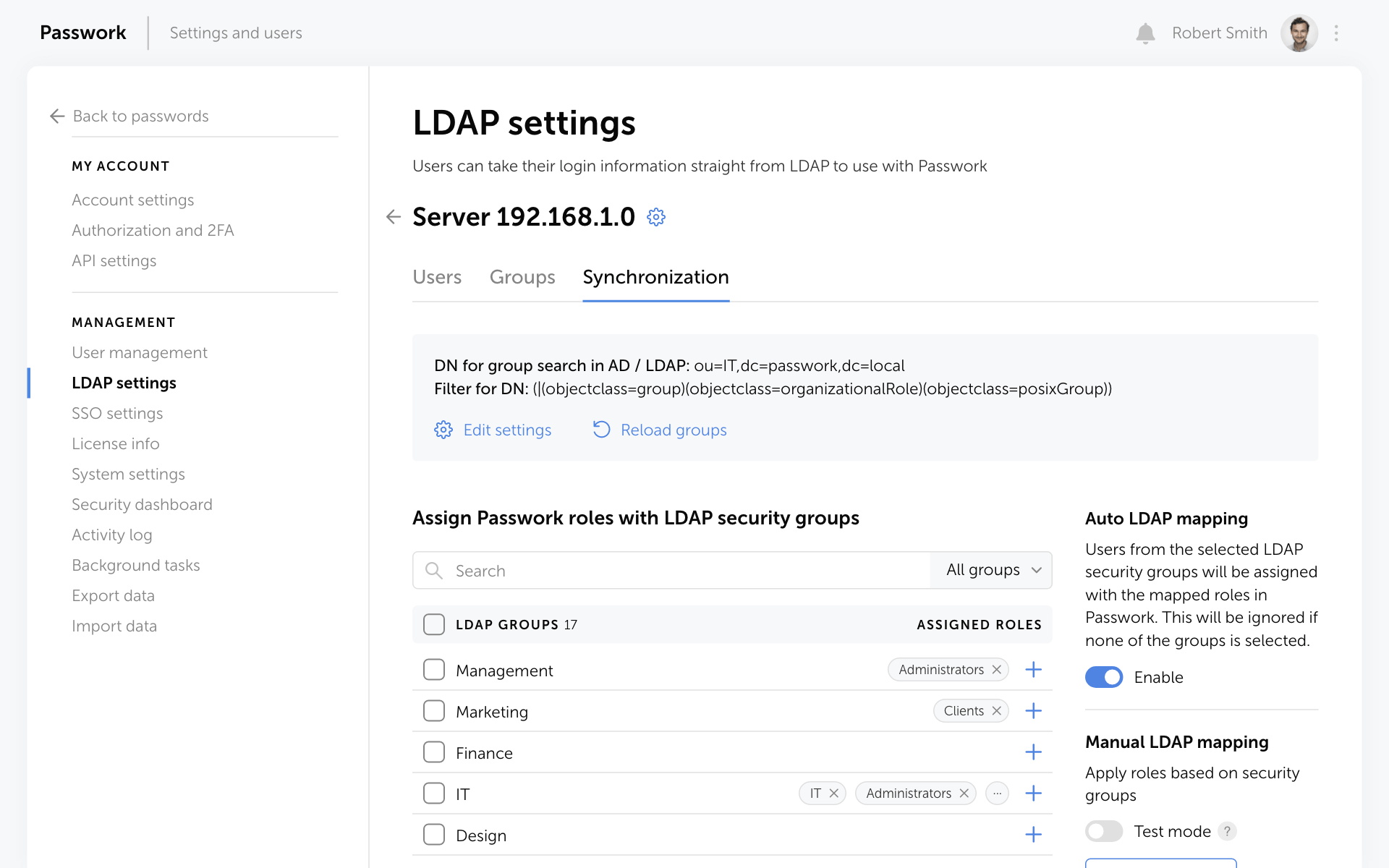
Task: Select all LDAP groups header checkbox
Action: tap(434, 624)
